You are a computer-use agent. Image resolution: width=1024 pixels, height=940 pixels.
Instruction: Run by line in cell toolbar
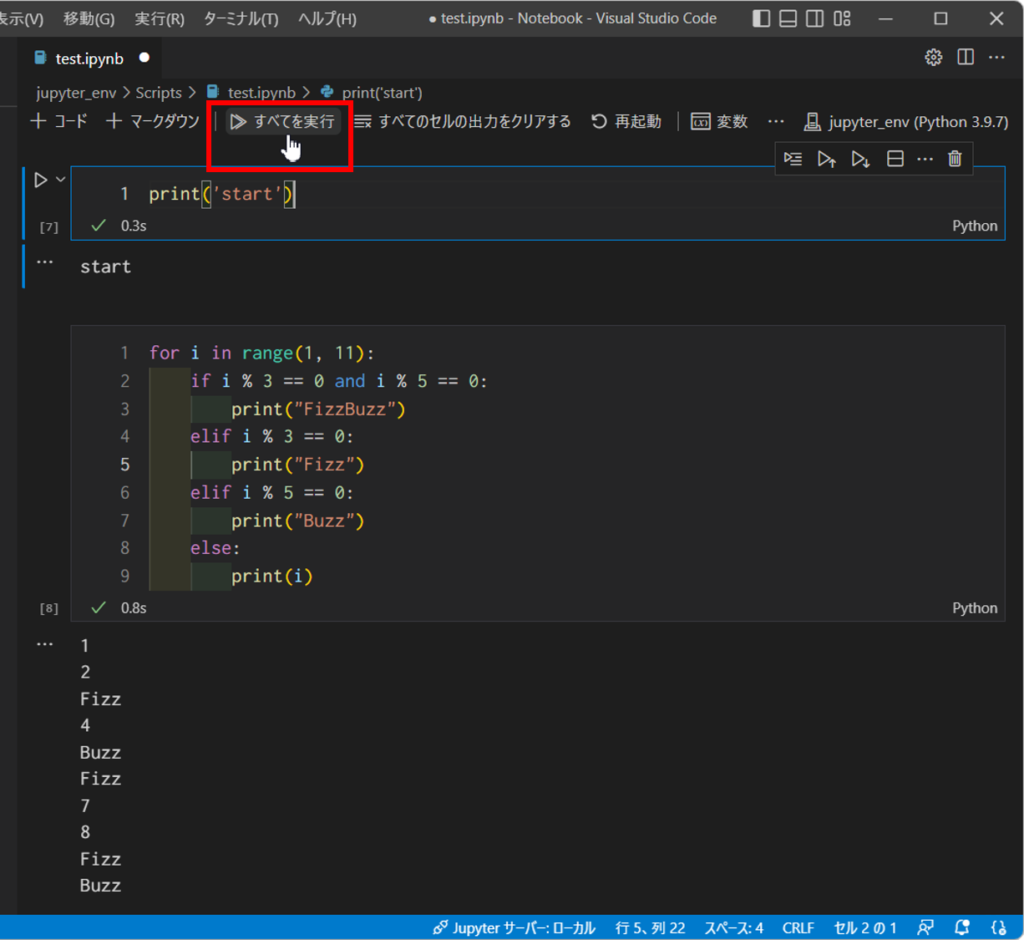click(x=793, y=159)
